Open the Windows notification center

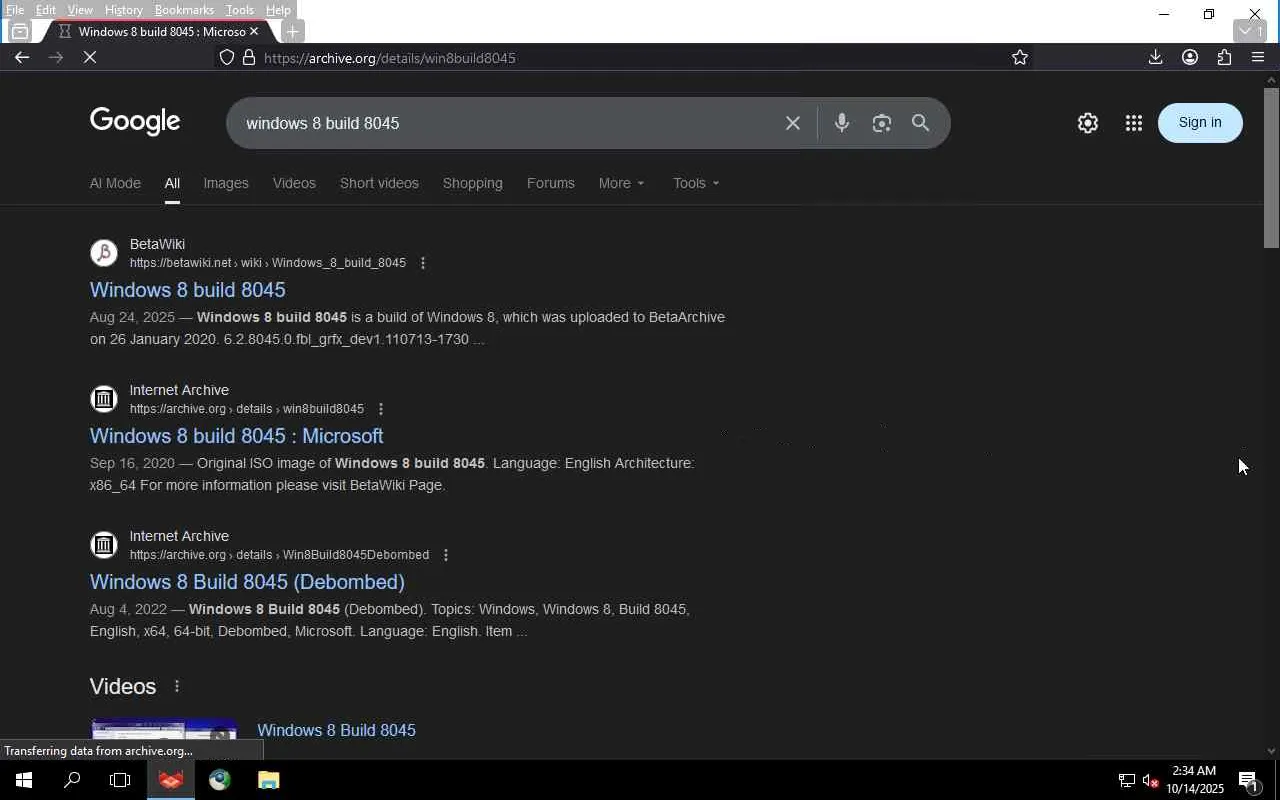pyautogui.click(x=1248, y=780)
